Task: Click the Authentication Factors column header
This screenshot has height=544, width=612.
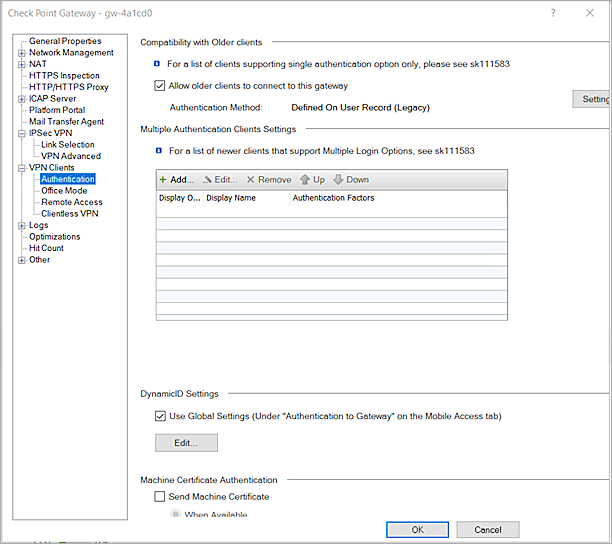Action: click(x=399, y=198)
